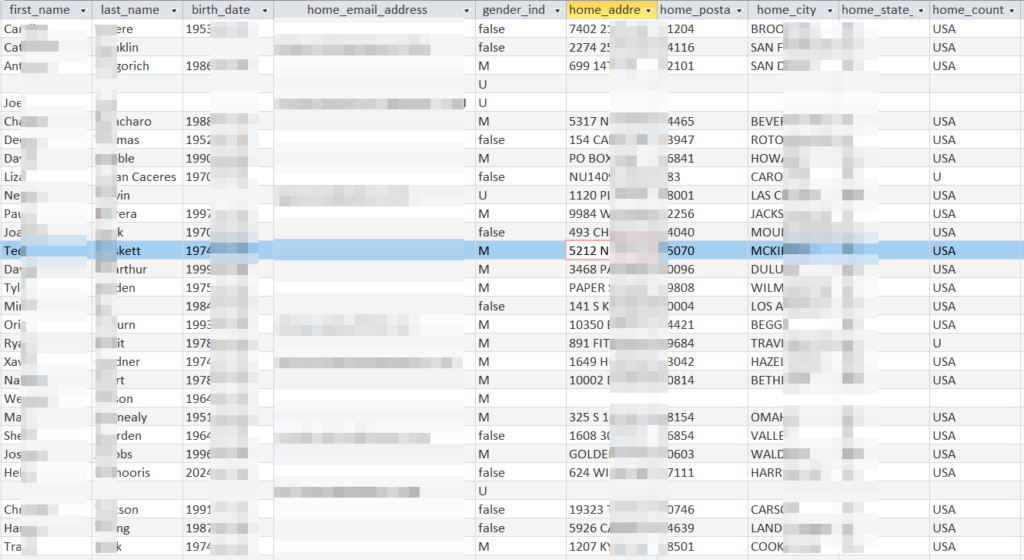
Task: Open the home_email_address column dropdown arrow
Action: [465, 10]
